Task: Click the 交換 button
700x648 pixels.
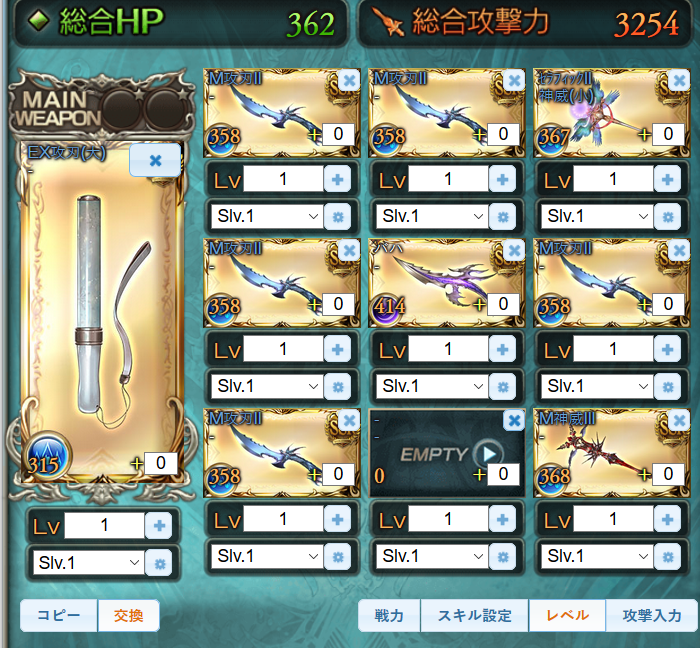Action: (129, 615)
